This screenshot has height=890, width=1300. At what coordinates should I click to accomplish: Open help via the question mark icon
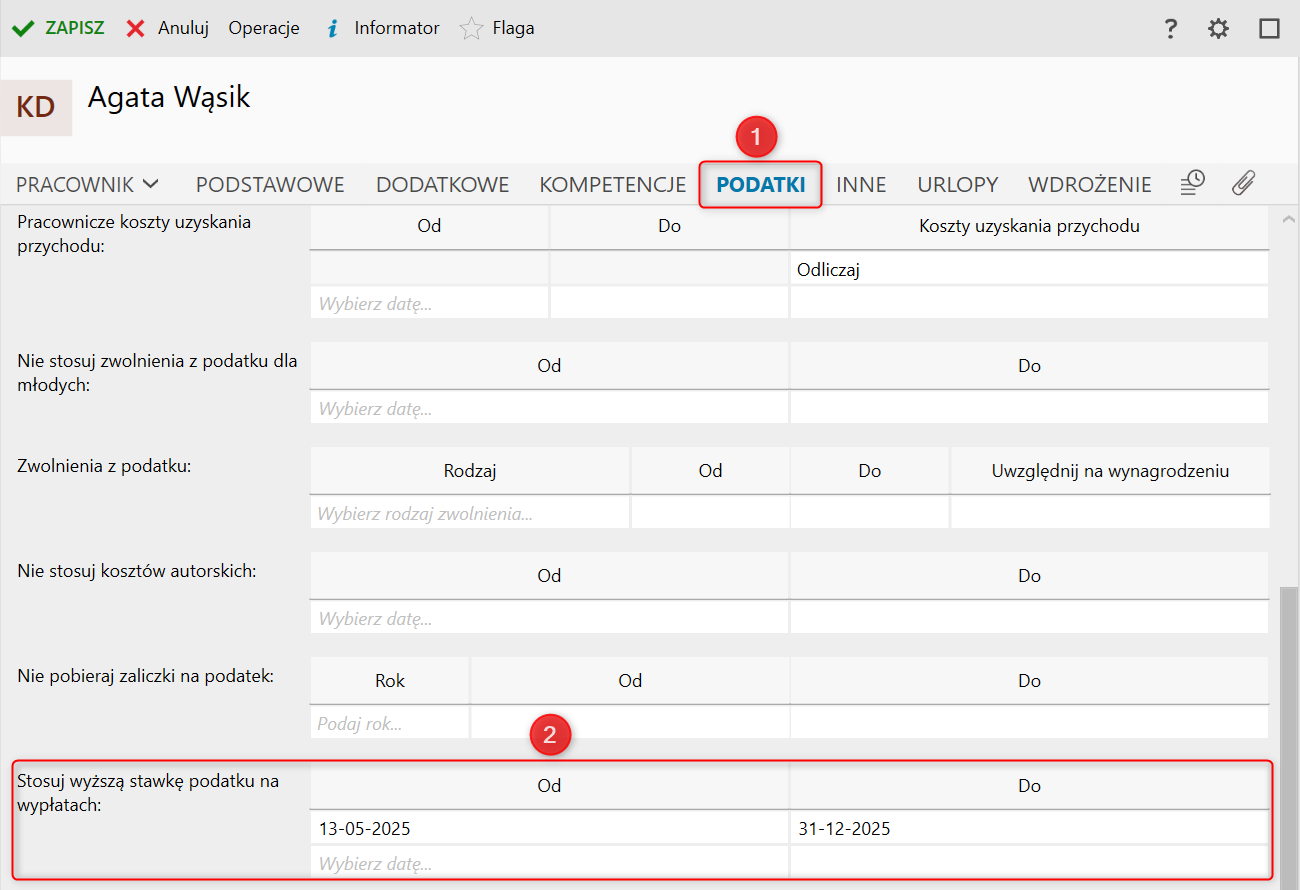1171,28
